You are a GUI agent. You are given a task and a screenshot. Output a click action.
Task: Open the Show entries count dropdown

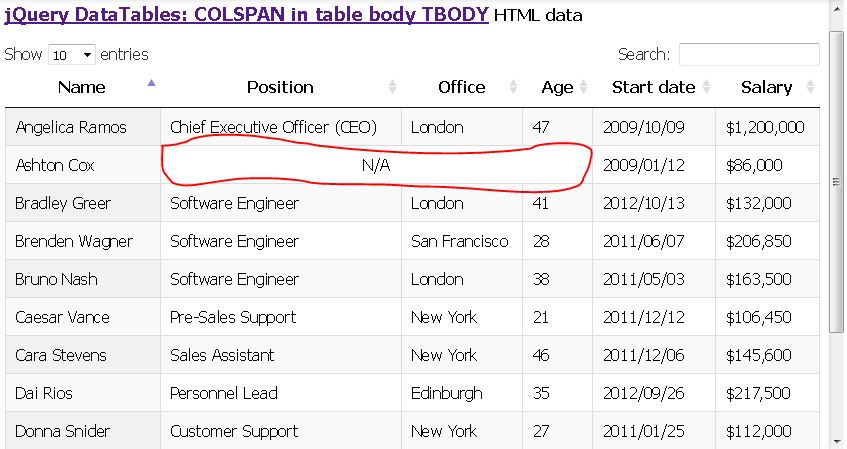(x=71, y=55)
